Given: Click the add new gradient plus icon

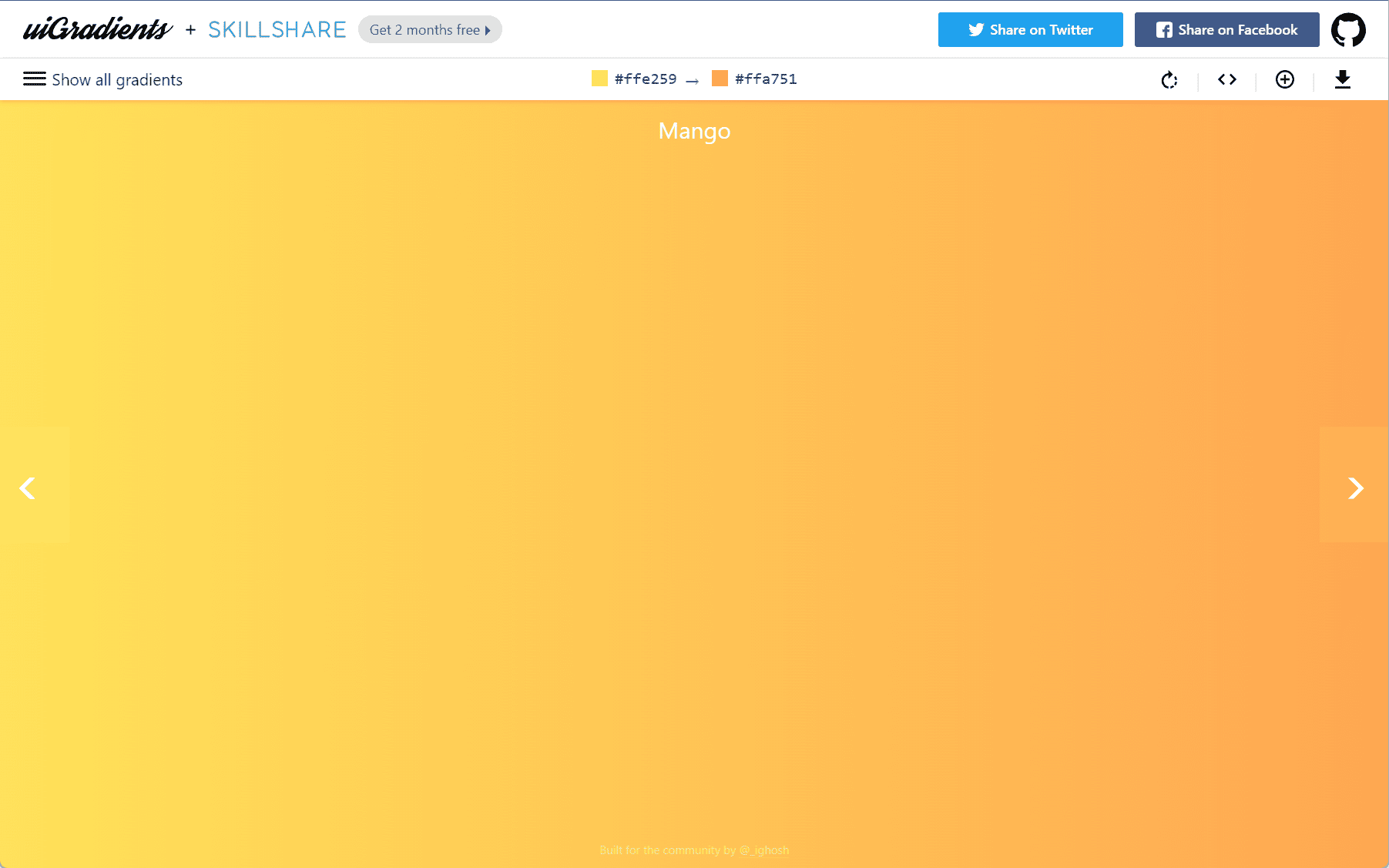Looking at the screenshot, I should [x=1284, y=79].
